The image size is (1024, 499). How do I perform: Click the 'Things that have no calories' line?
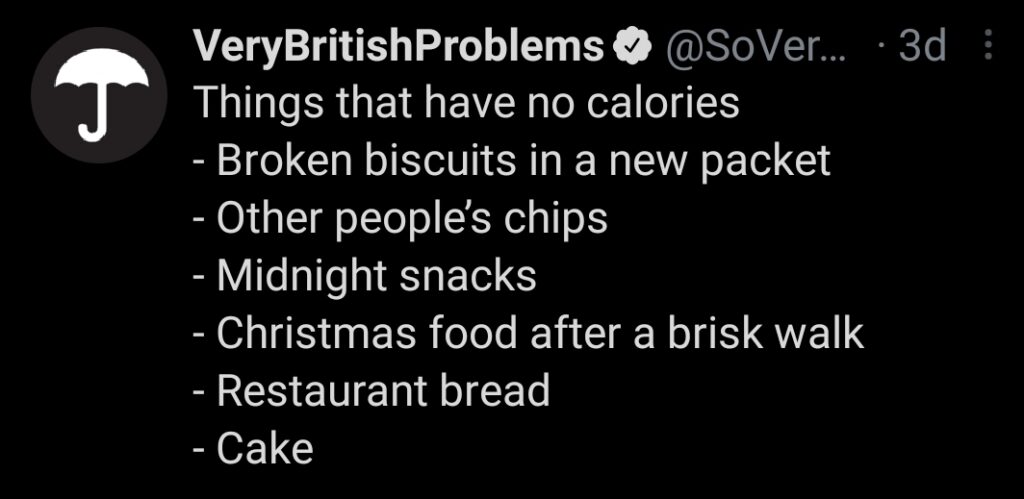point(466,103)
